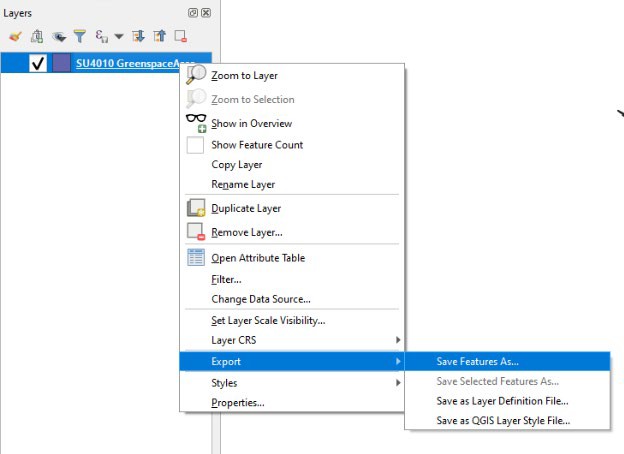
Task: Choose Save as QGIS Layer Style File...
Action: (x=507, y=421)
